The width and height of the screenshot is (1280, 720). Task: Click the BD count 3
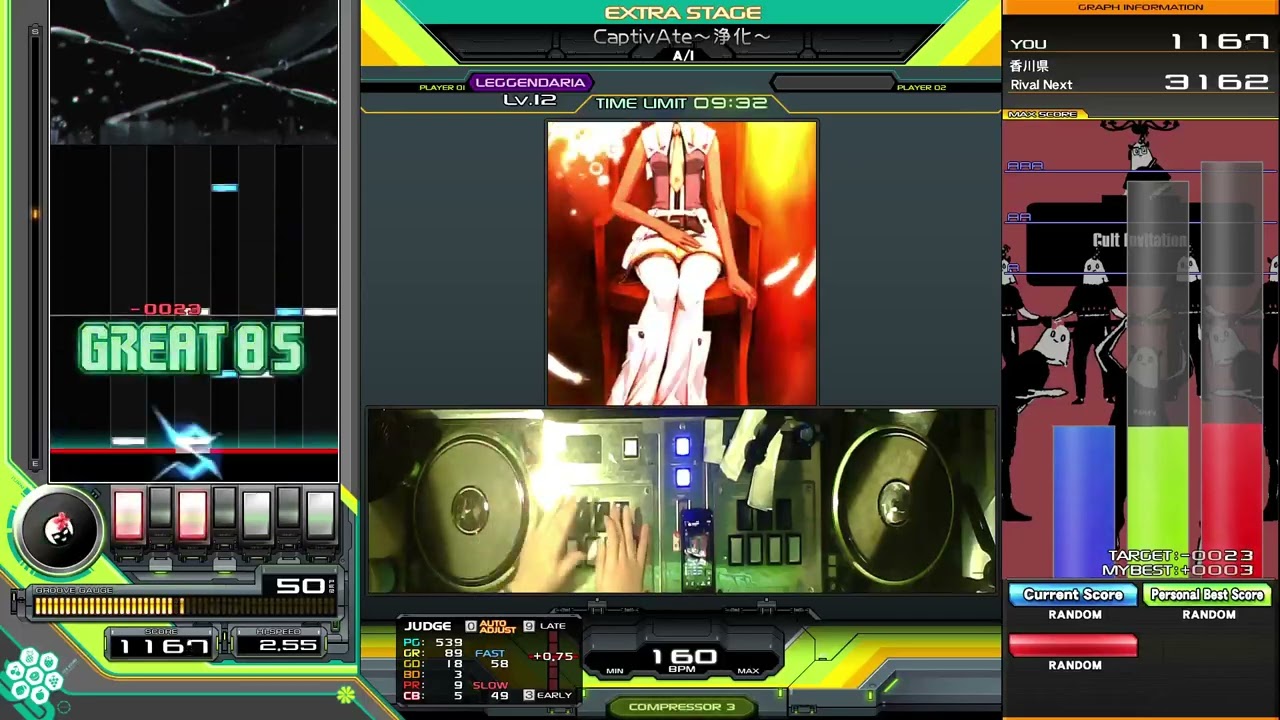(x=458, y=675)
